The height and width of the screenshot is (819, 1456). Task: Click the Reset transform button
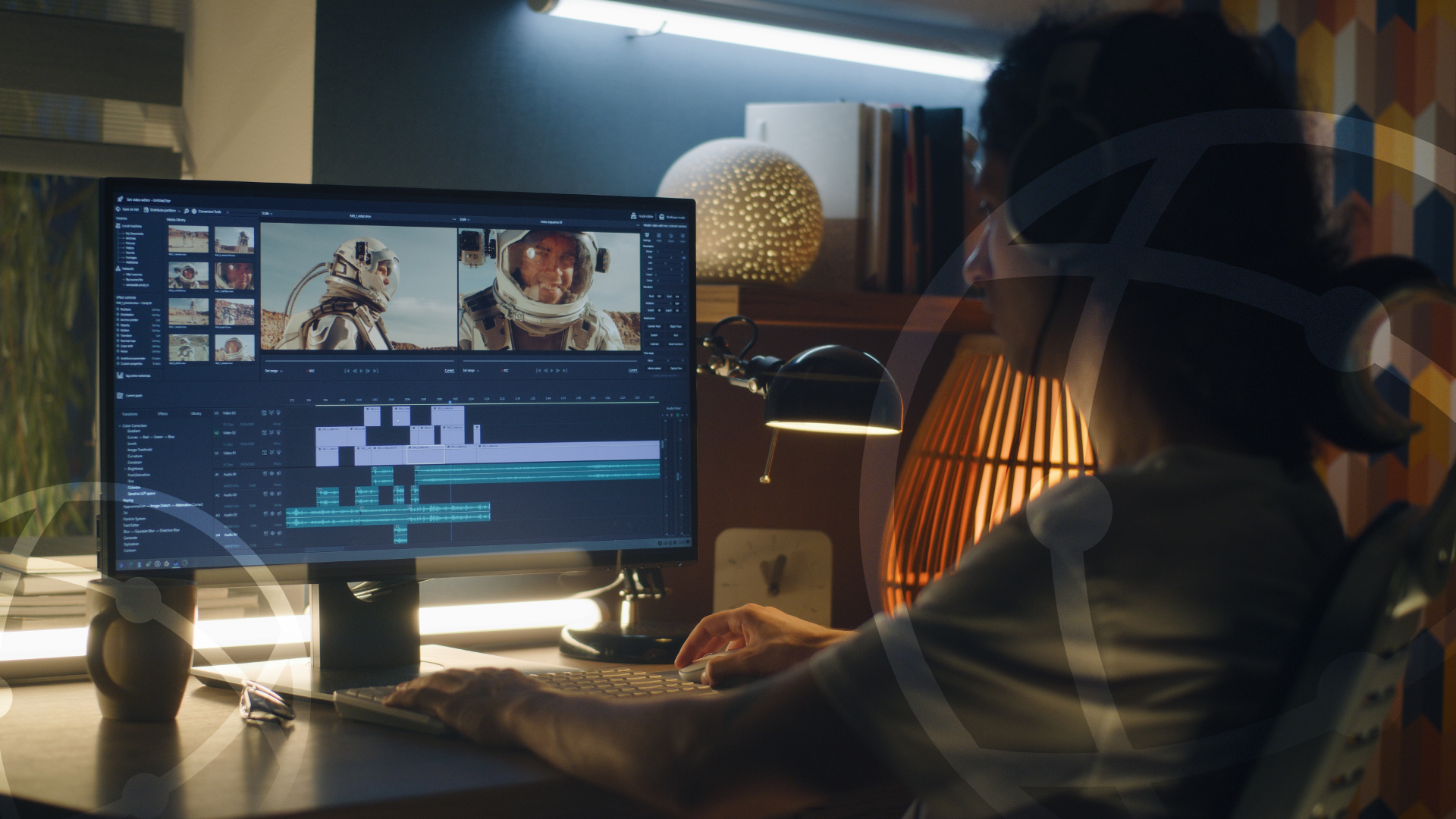point(676,344)
